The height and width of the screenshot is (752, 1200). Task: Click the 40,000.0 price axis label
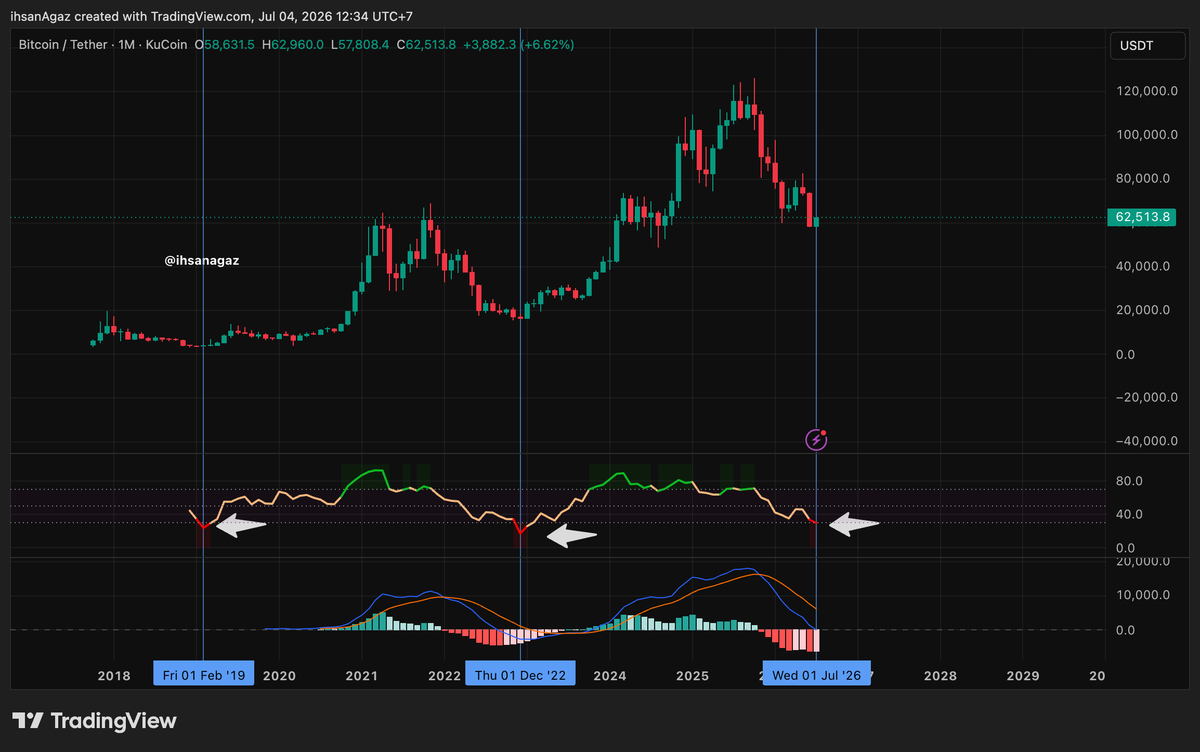click(x=1141, y=267)
